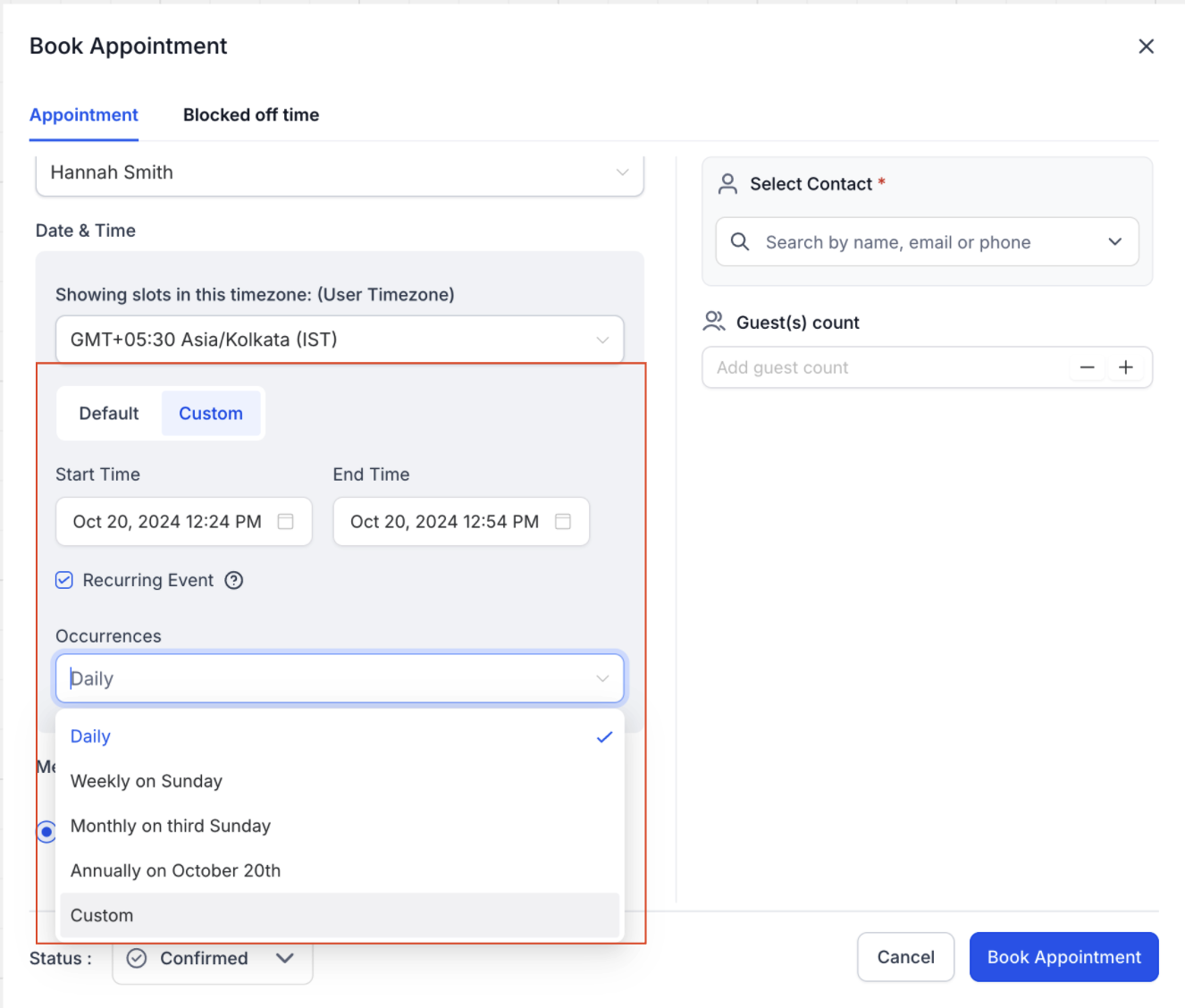Open the End Time calendar picker icon
The width and height of the screenshot is (1185, 1008).
tap(563, 521)
